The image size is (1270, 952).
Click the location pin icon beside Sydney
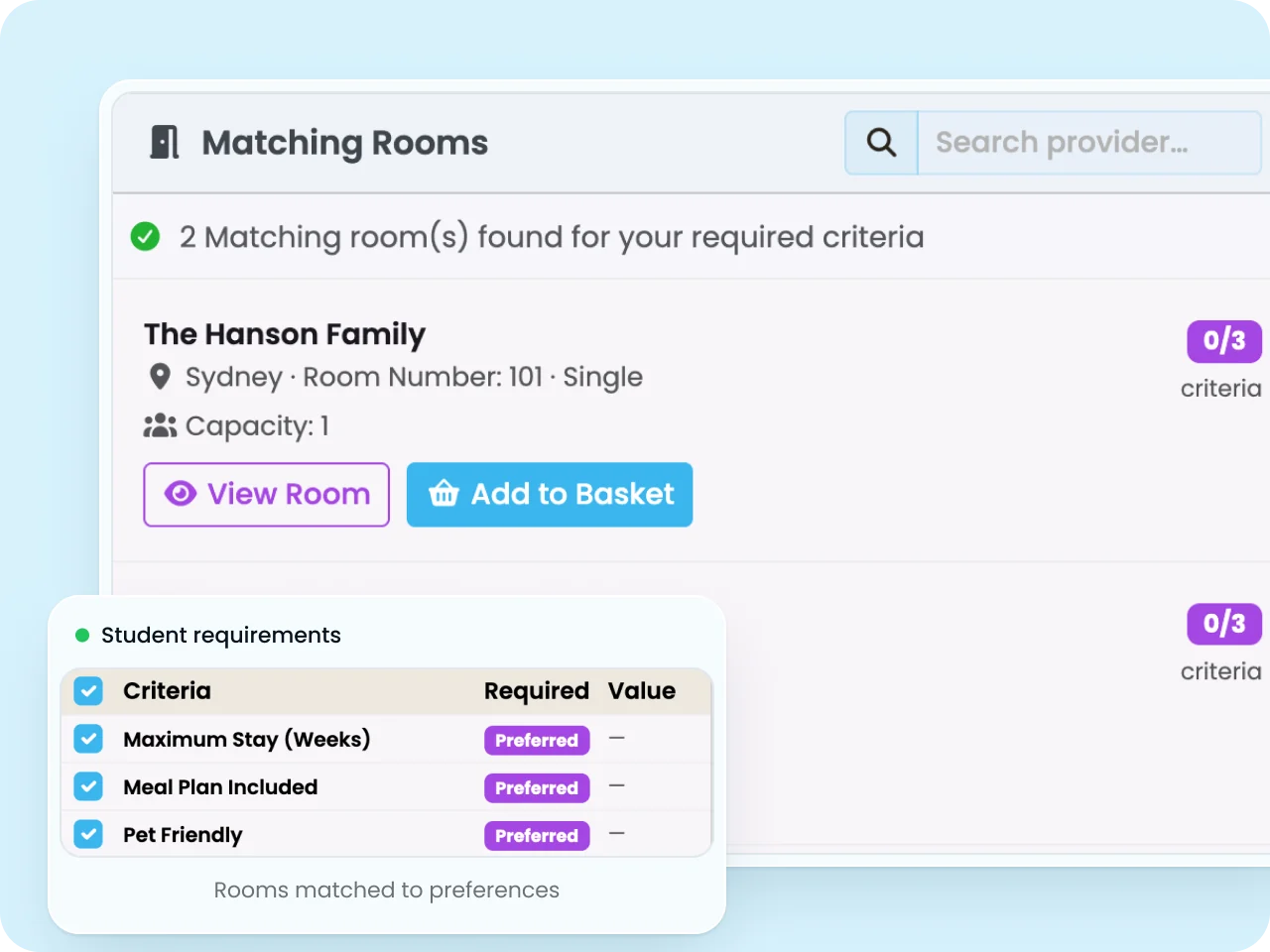click(160, 377)
